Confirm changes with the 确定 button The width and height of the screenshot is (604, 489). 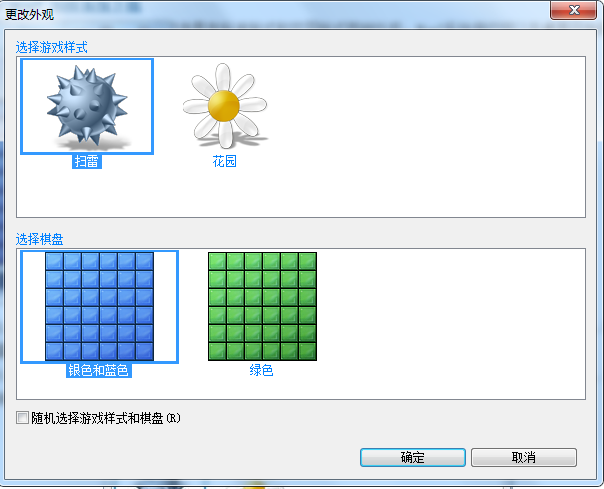(413, 457)
